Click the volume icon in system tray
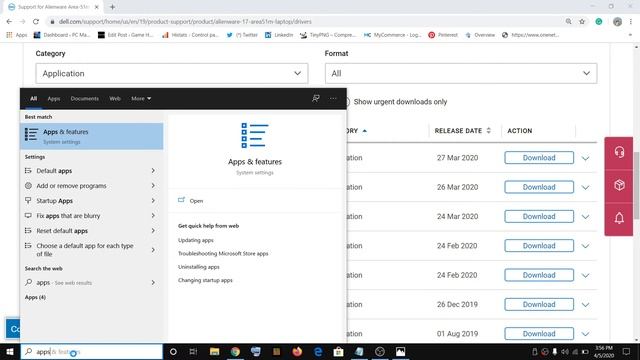Screen dimensions: 640x360 (565, 351)
